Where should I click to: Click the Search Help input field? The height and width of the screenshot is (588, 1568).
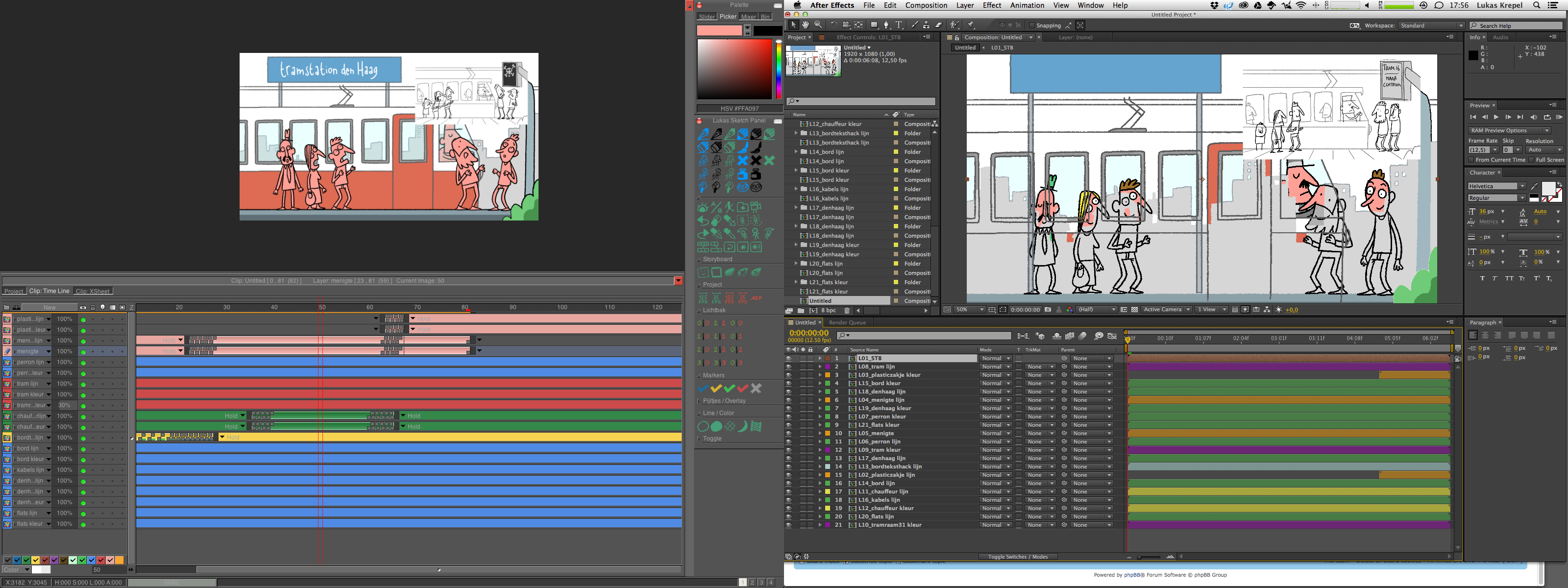tap(1515, 25)
